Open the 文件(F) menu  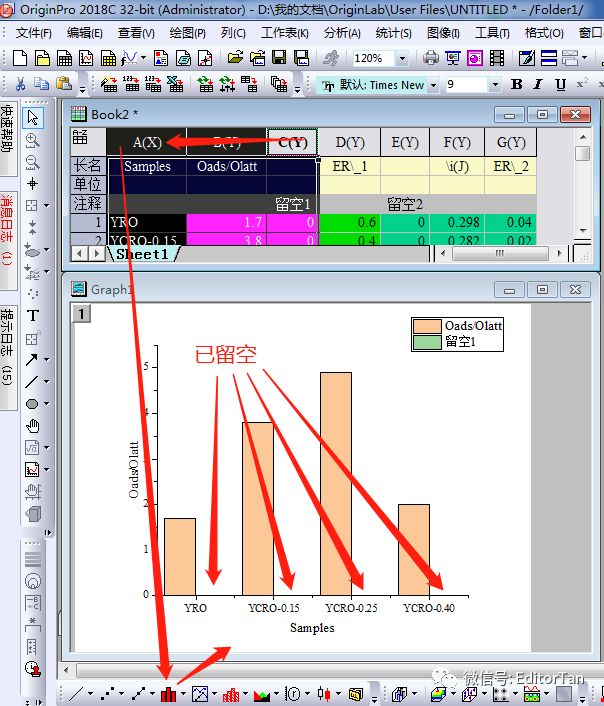tap(33, 33)
